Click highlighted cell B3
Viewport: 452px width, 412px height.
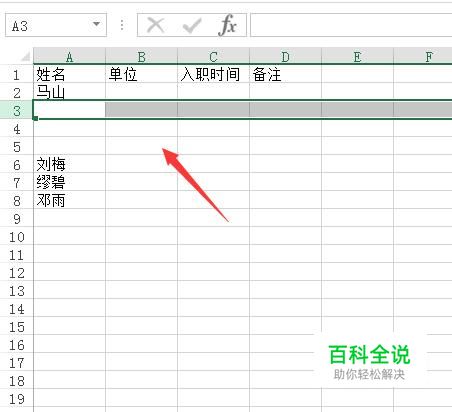click(141, 110)
